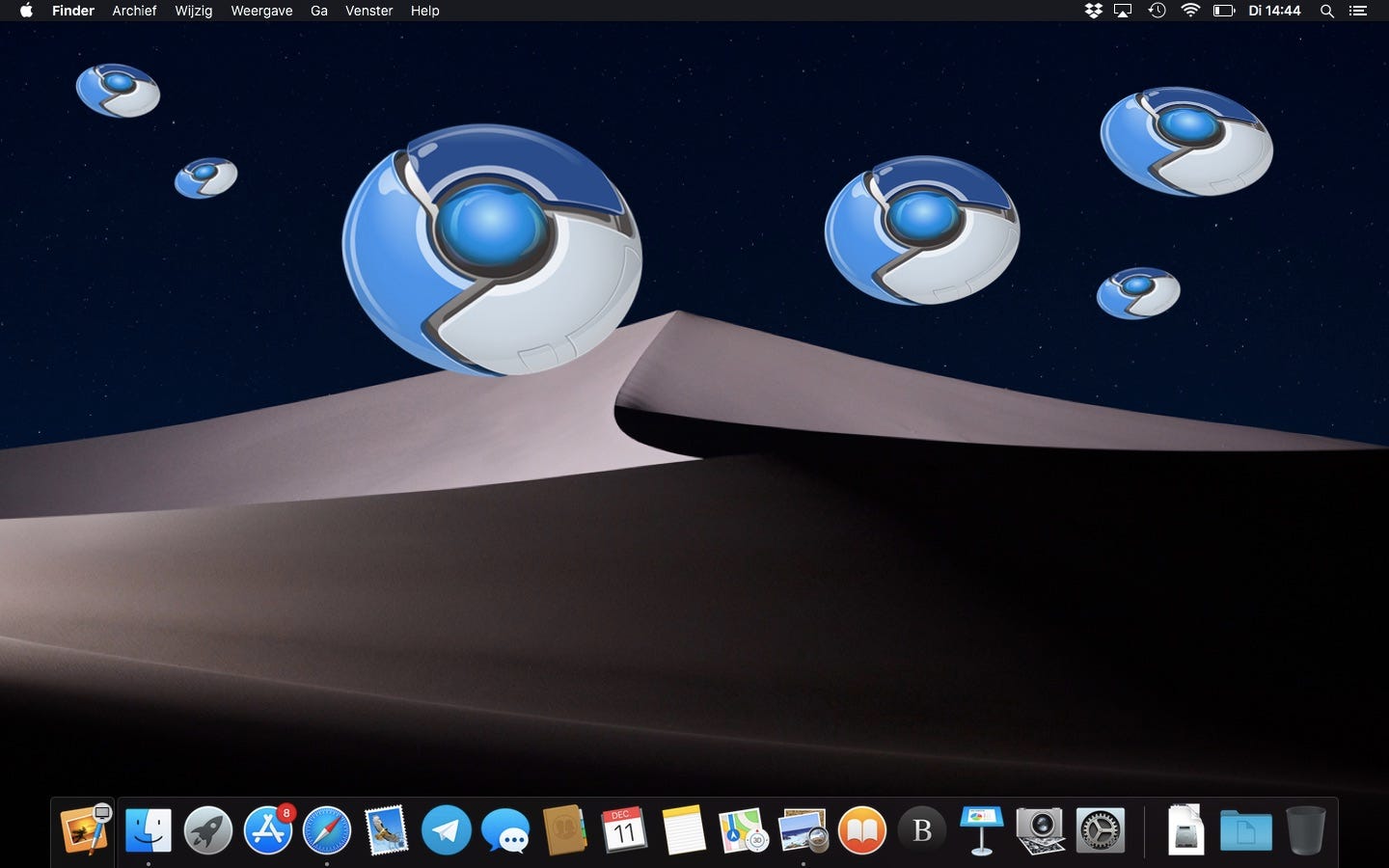Open the black B app icon

pos(922,830)
